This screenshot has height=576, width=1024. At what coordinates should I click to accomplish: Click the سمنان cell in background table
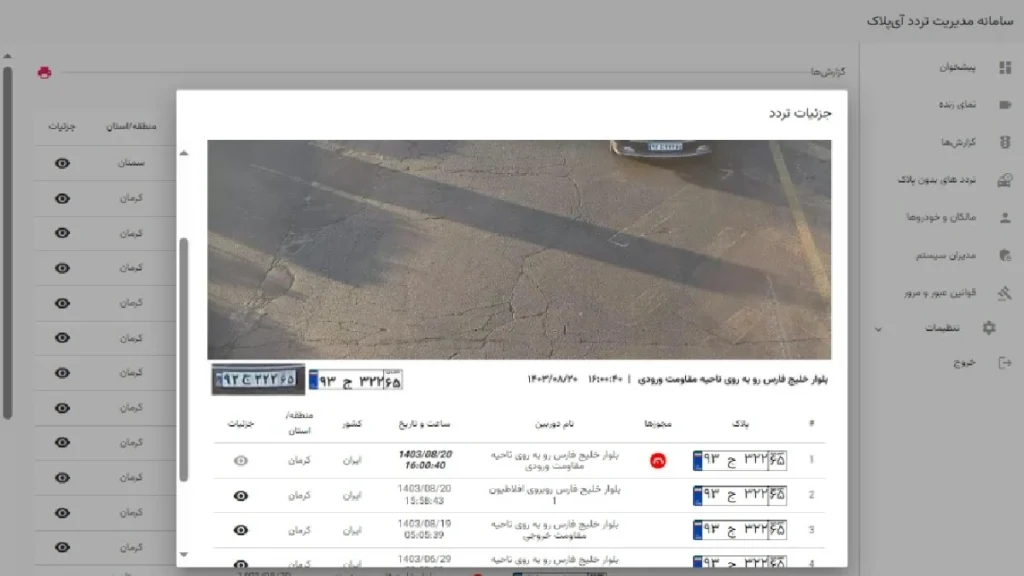[x=131, y=163]
